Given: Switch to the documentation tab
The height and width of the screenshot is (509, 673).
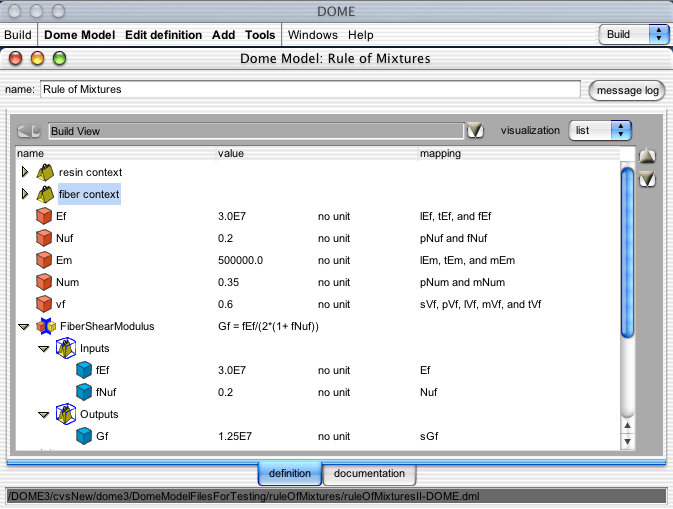Looking at the screenshot, I should pos(369,473).
